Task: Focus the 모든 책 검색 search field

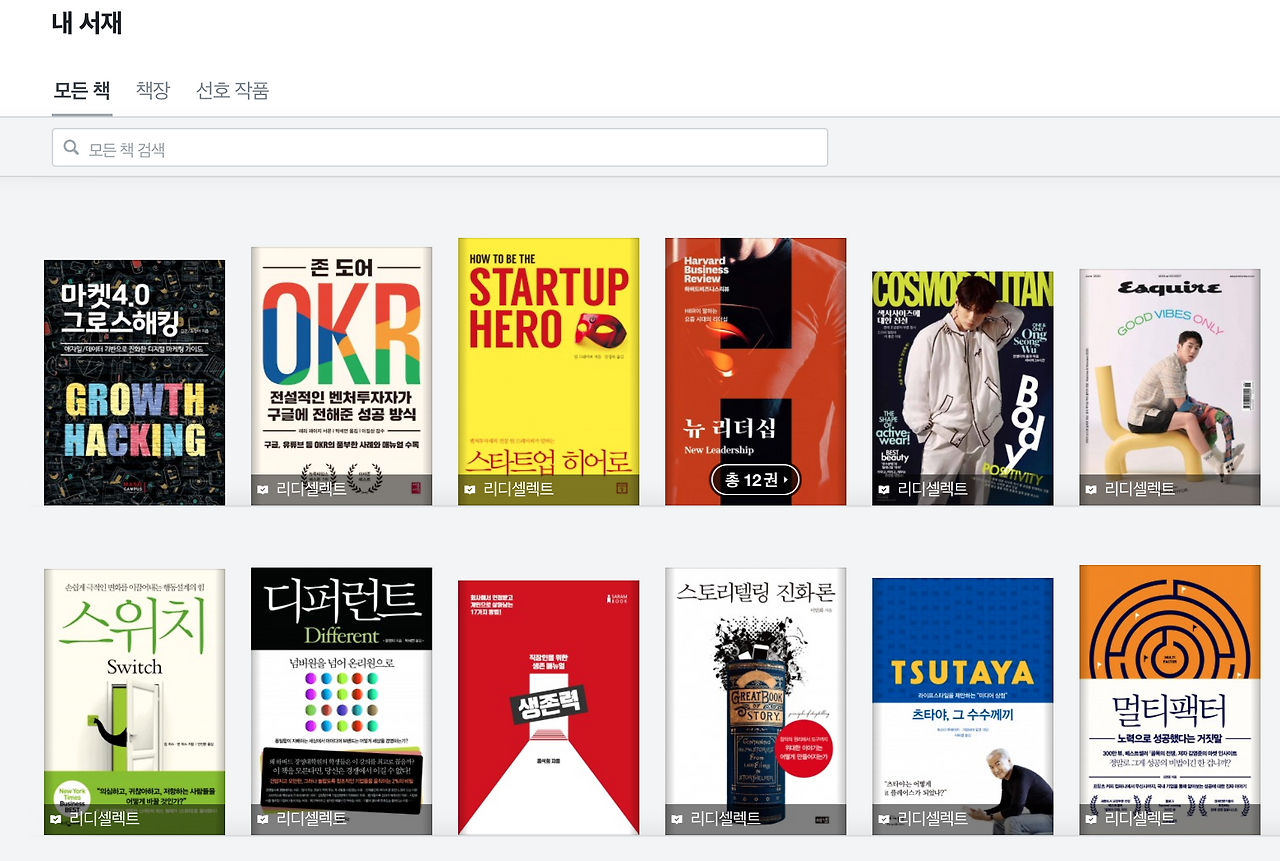Action: (440, 148)
